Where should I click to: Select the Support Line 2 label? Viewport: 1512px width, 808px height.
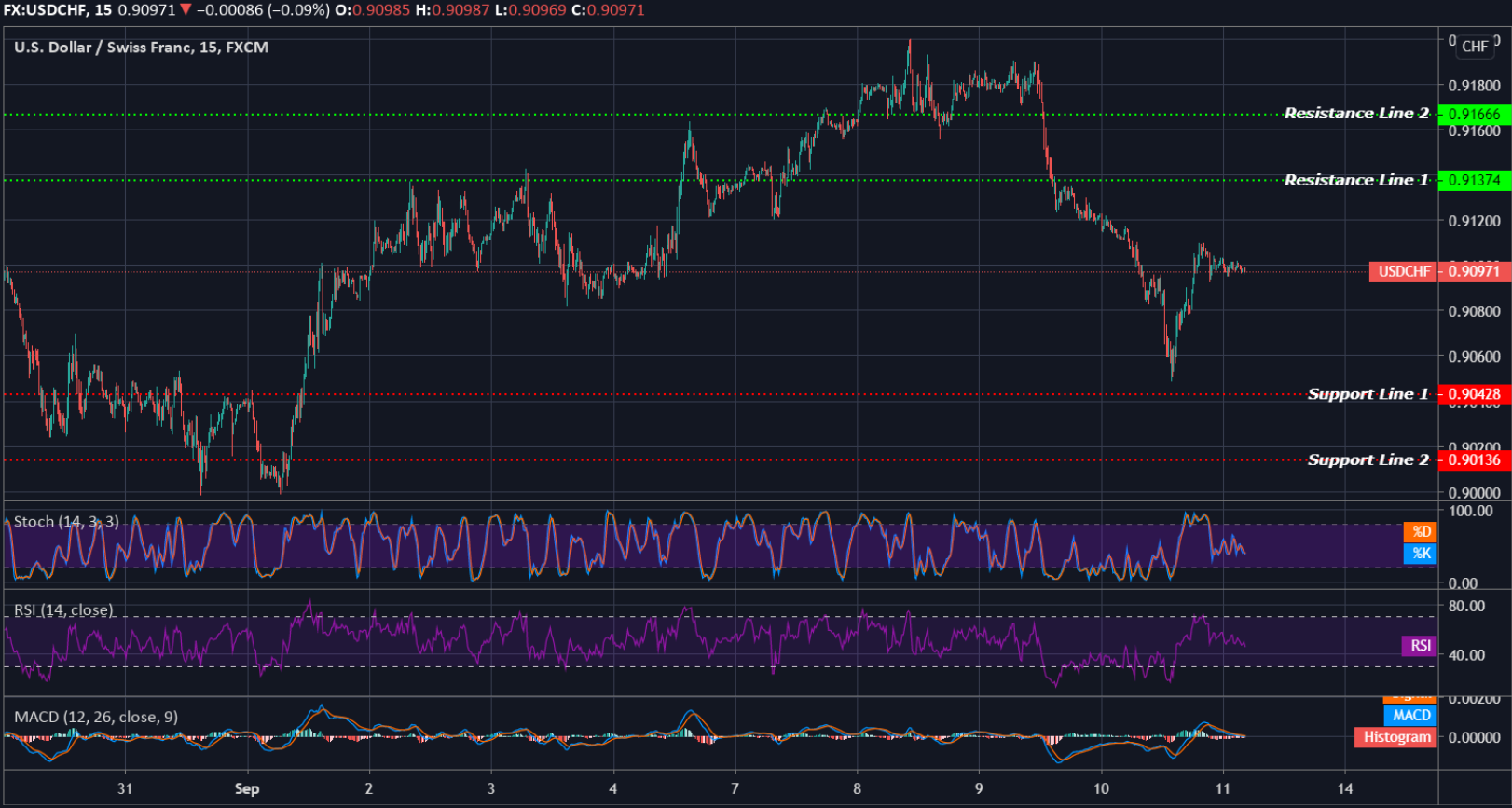click(x=1368, y=459)
